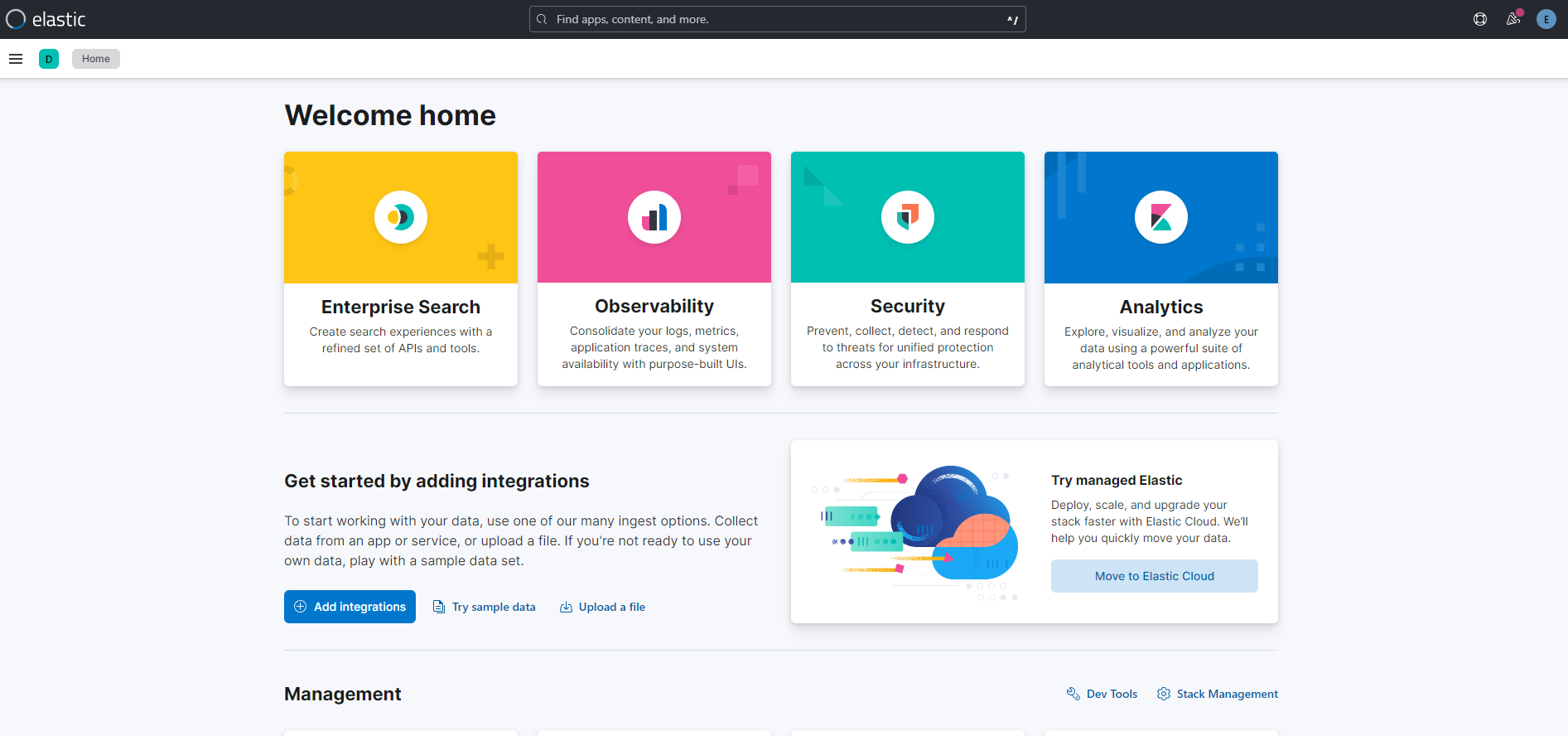Click the Analytics card description text
This screenshot has height=736, width=1568.
(1161, 348)
